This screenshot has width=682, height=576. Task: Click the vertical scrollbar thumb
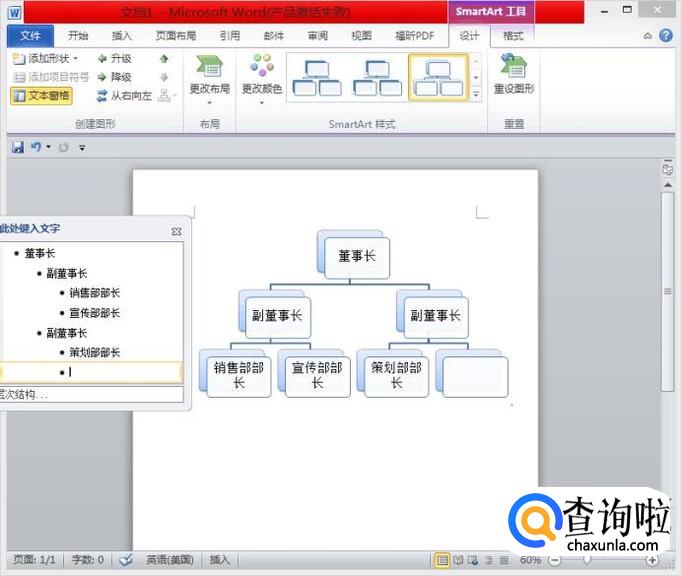pyautogui.click(x=668, y=291)
